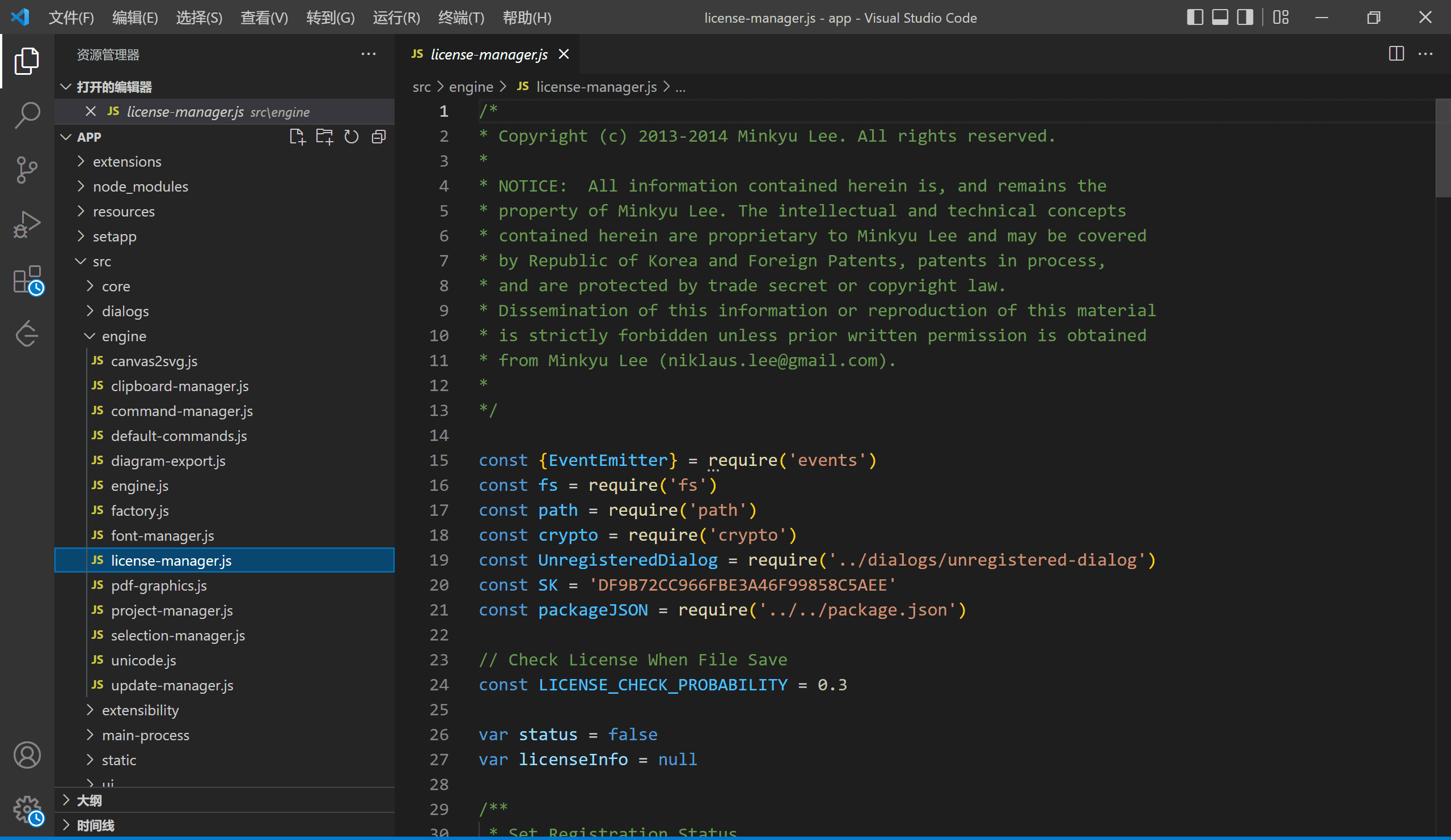Expand the core folder

click(225, 286)
